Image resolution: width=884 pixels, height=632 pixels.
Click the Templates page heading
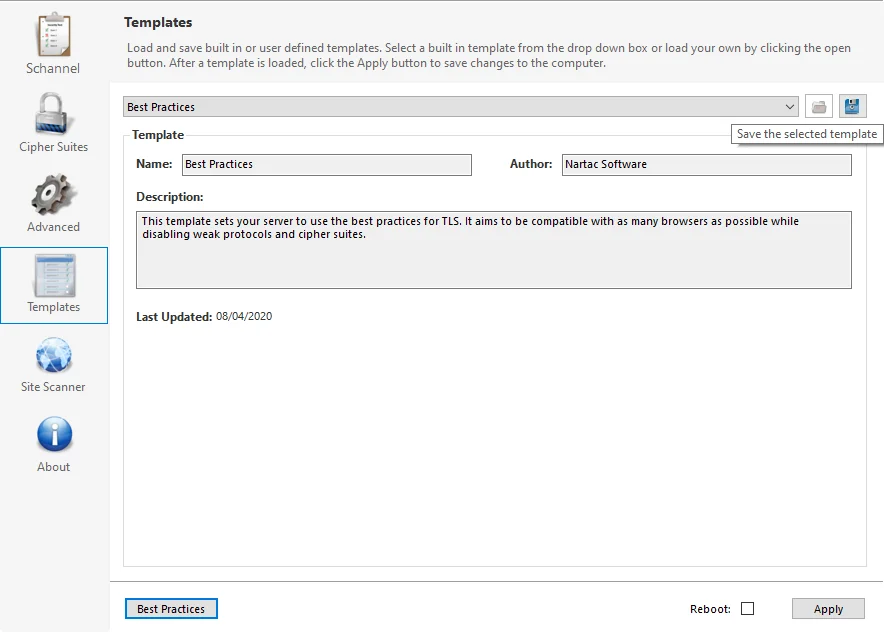click(x=158, y=23)
